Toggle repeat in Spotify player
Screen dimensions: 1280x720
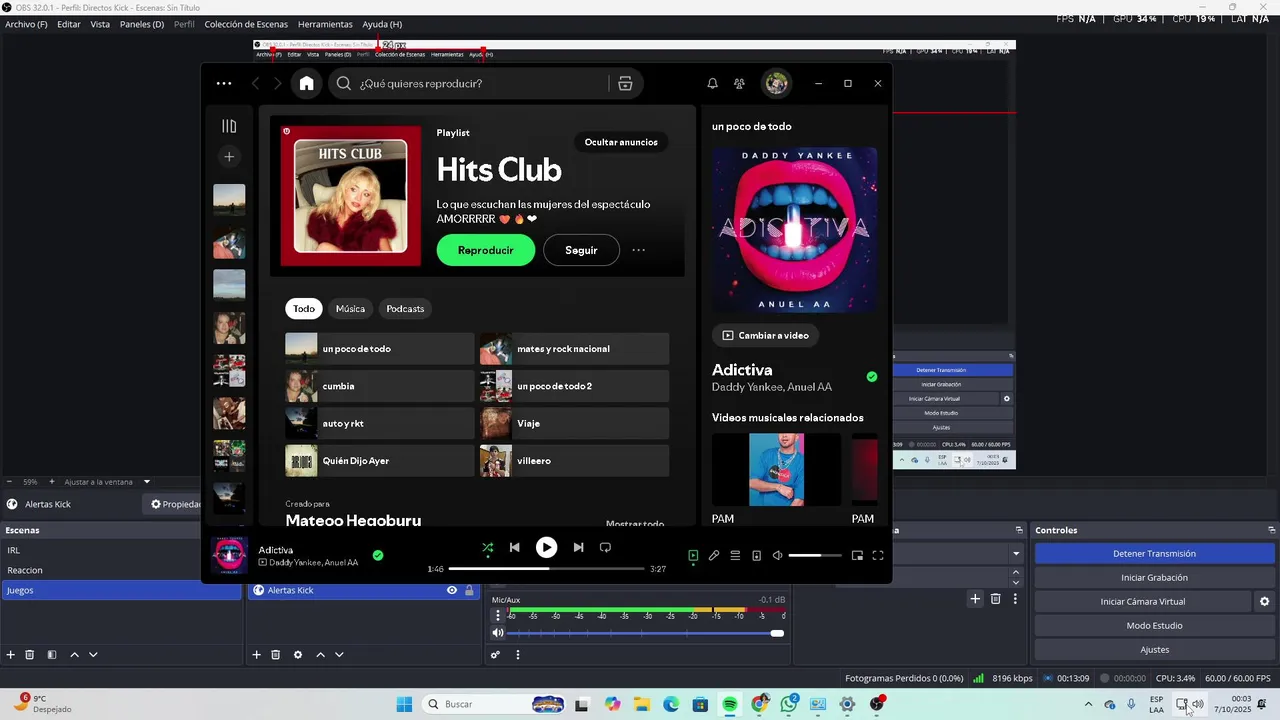pos(605,547)
